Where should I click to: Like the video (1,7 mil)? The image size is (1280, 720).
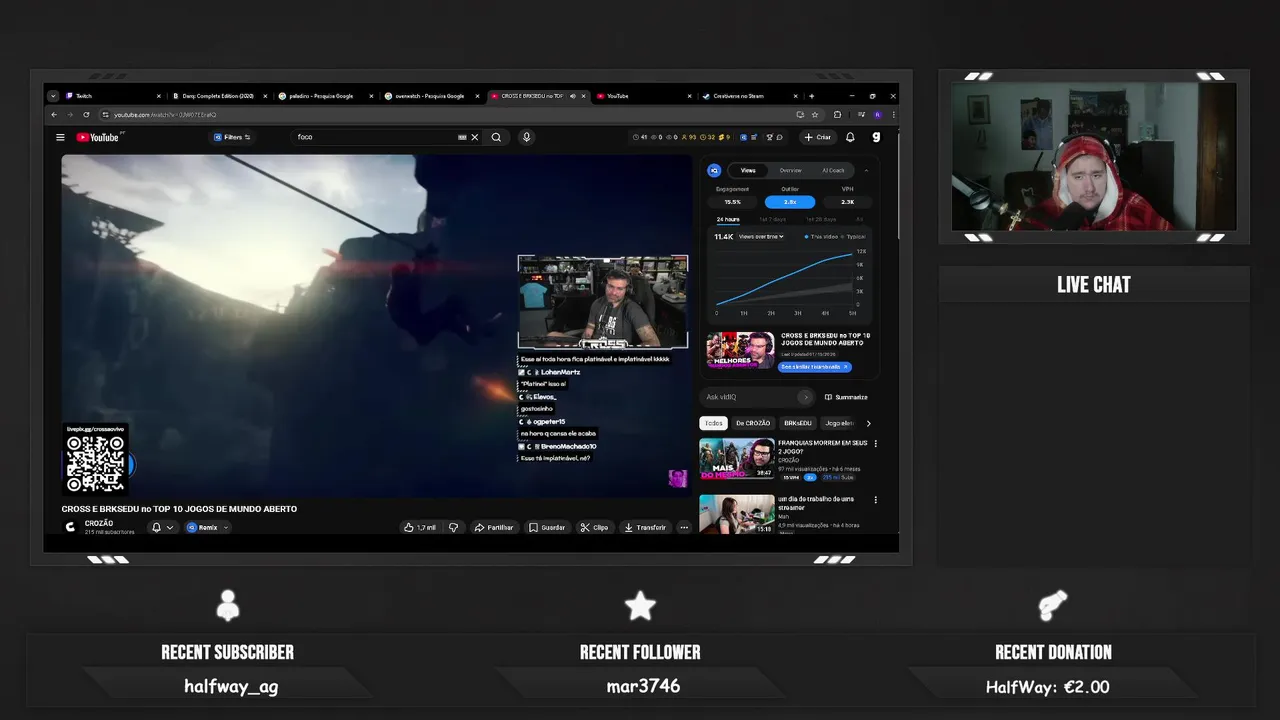(421, 527)
